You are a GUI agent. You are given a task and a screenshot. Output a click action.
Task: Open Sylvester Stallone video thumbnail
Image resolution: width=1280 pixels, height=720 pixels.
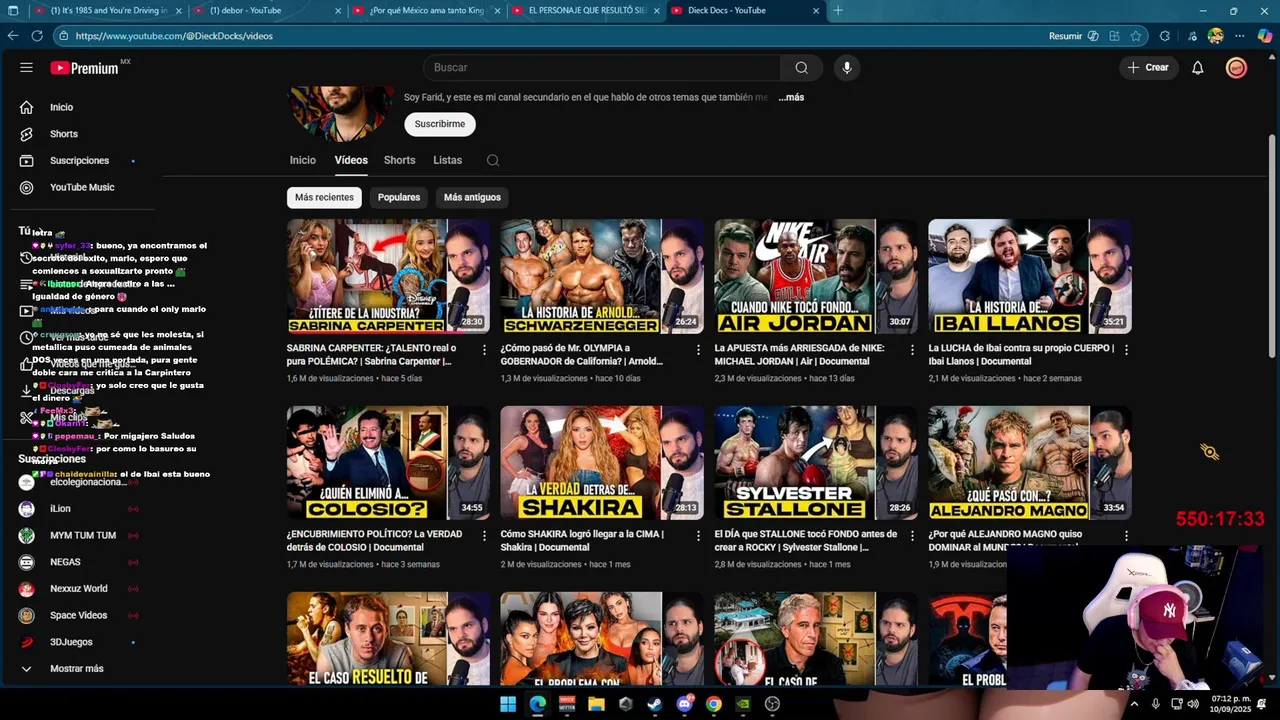pyautogui.click(x=816, y=462)
